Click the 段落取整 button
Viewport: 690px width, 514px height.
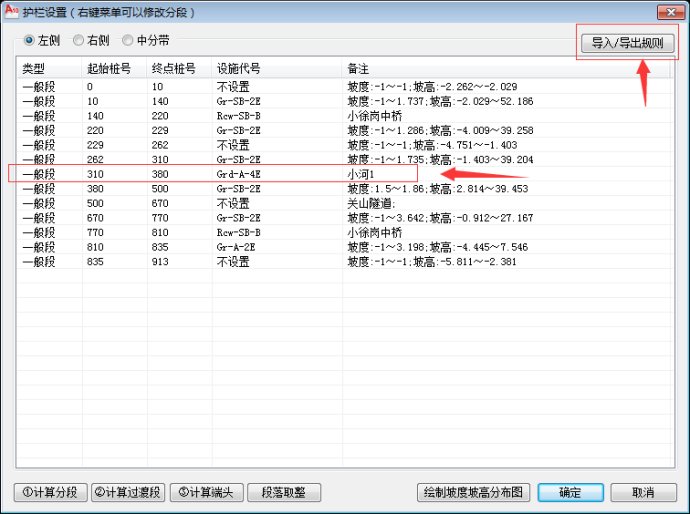point(284,492)
